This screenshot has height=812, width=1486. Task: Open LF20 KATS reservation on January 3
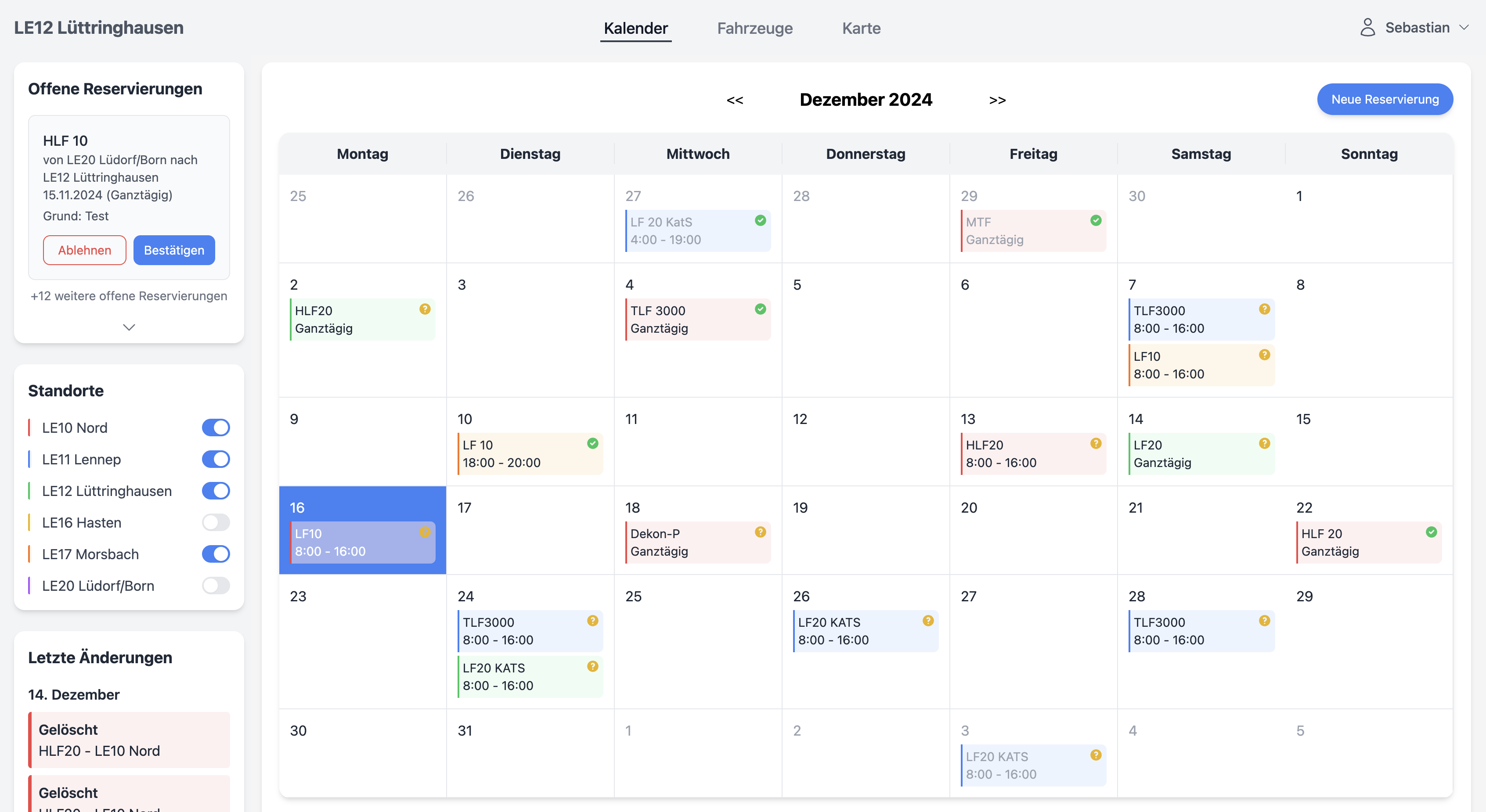1033,765
